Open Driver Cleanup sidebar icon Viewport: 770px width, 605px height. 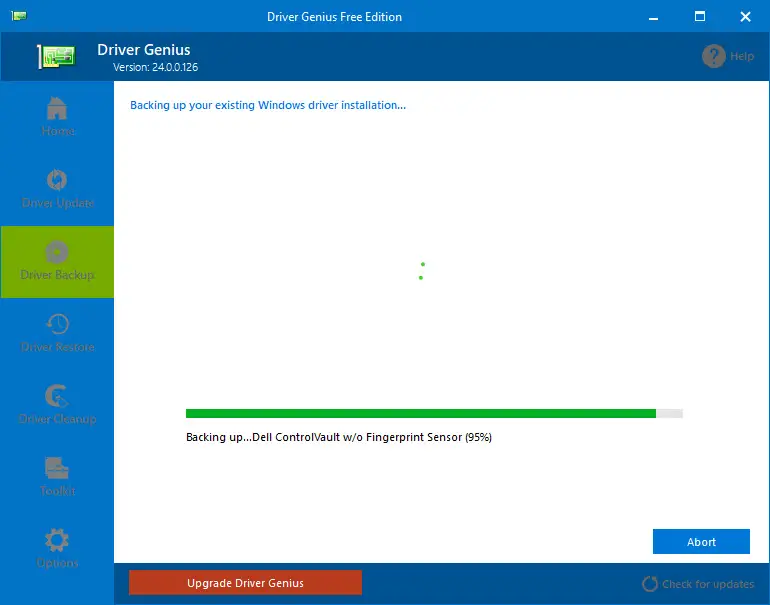(x=57, y=396)
